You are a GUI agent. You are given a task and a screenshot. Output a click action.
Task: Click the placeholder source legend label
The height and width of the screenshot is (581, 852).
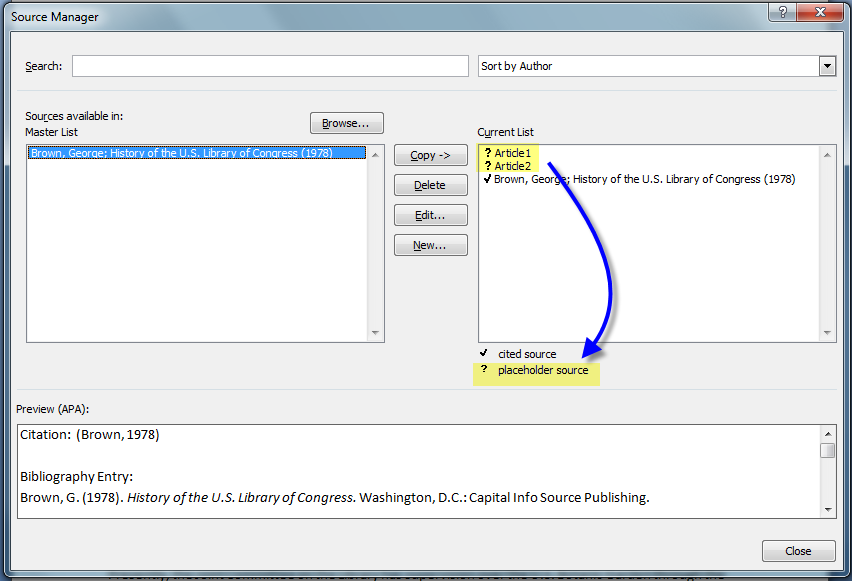coord(543,370)
